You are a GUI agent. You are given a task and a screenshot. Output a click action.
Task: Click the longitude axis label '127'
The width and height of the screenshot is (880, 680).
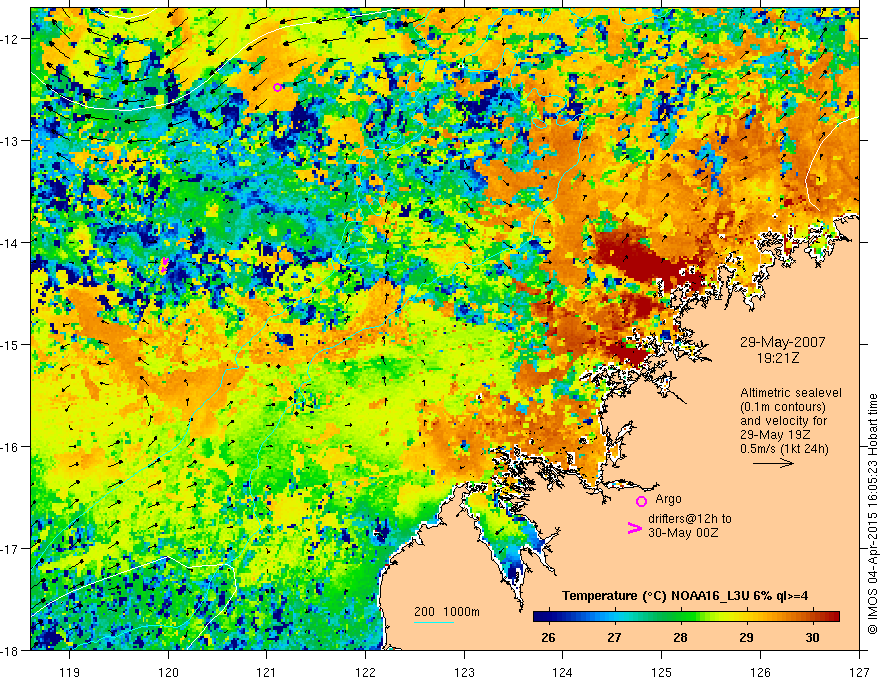click(859, 672)
